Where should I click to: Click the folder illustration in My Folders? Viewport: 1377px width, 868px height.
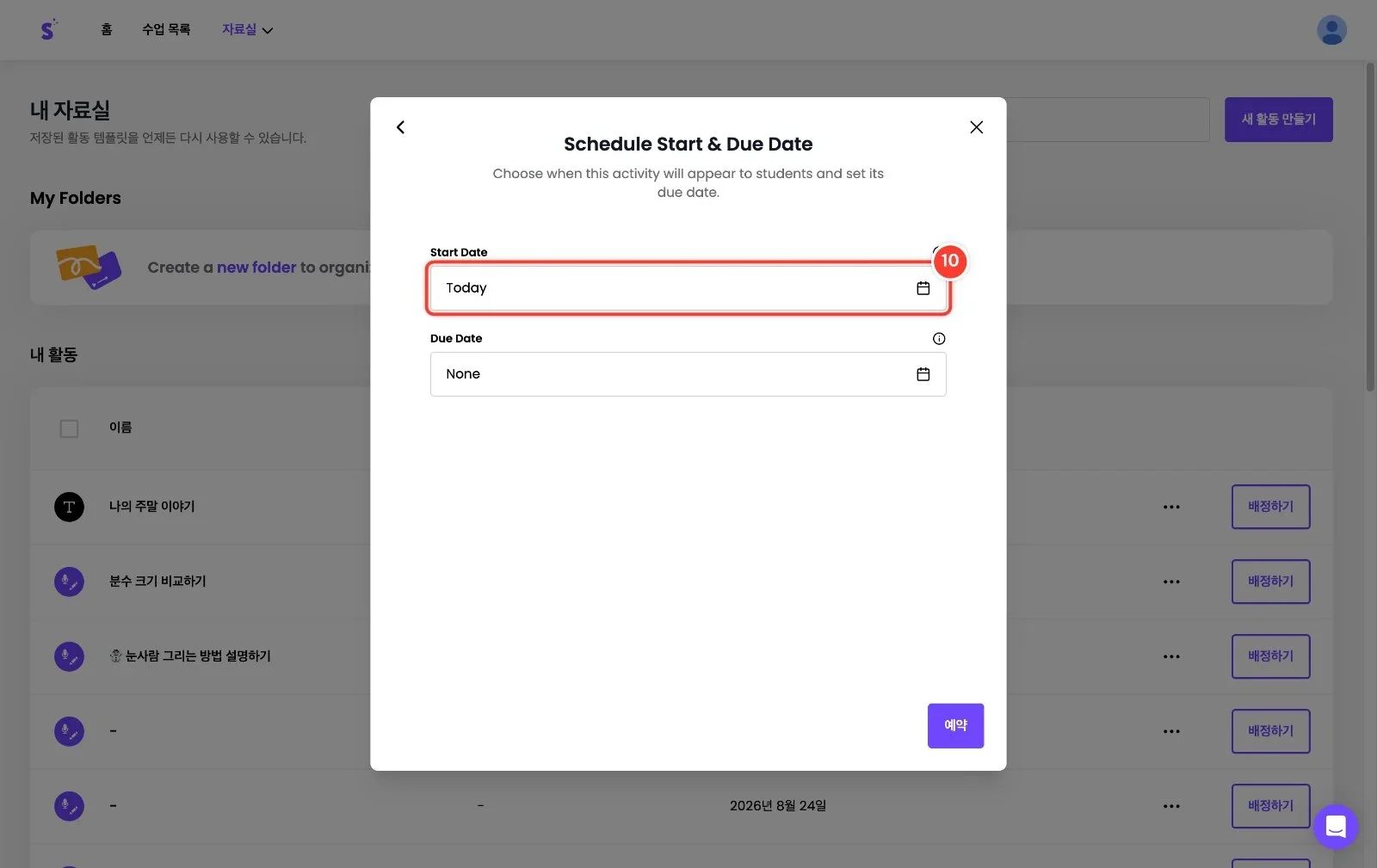88,267
